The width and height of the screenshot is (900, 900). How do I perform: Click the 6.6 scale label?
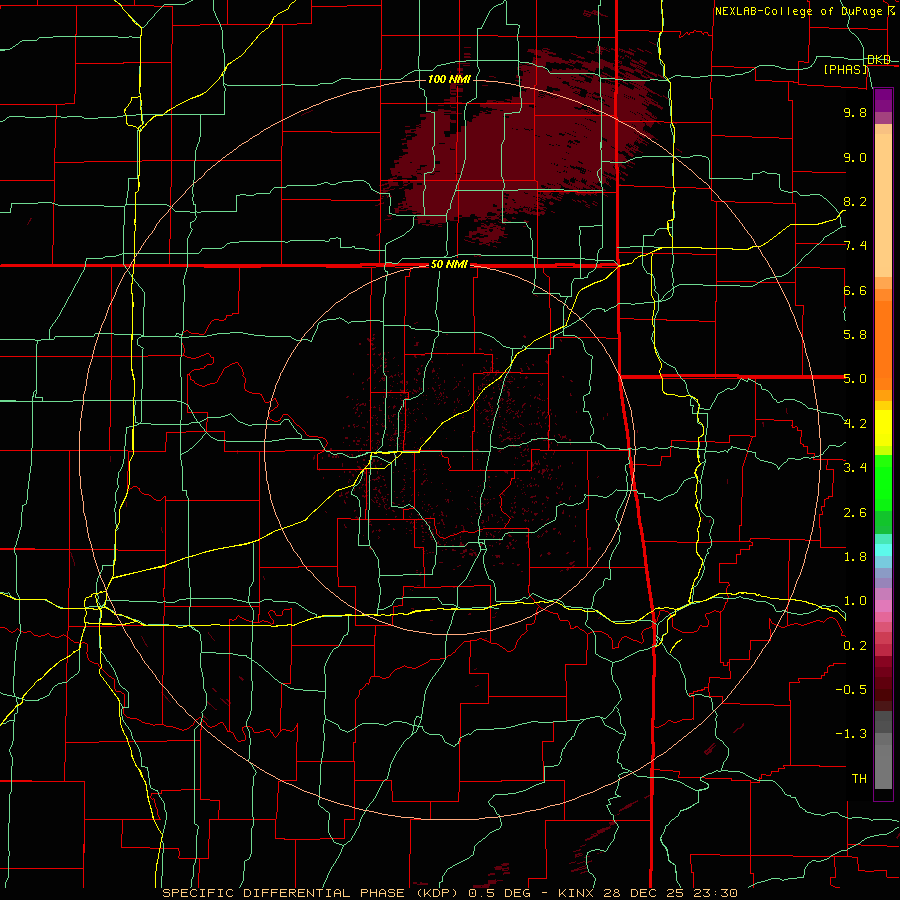(x=855, y=290)
